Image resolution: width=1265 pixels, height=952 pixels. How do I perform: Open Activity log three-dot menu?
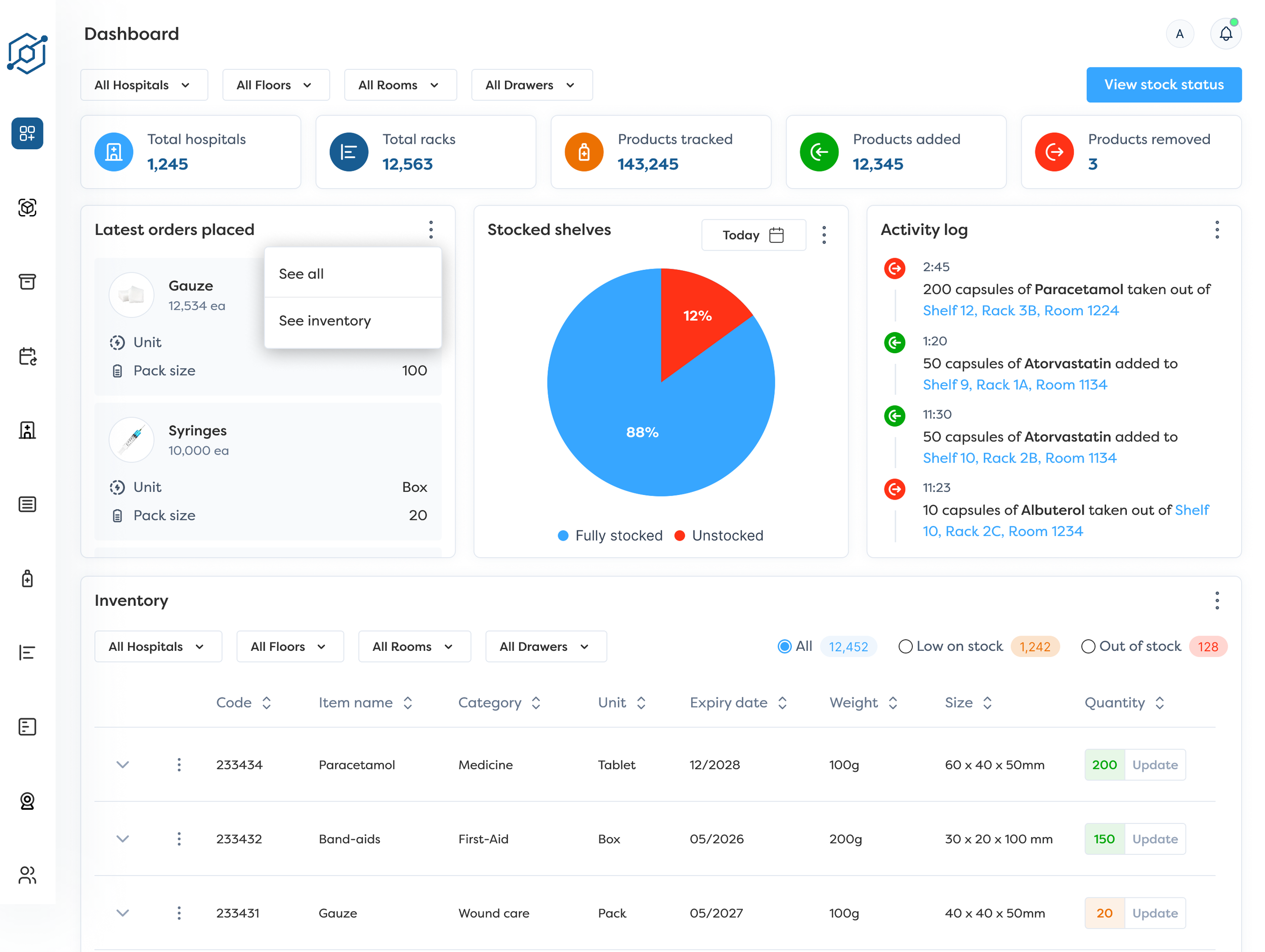[x=1216, y=230]
